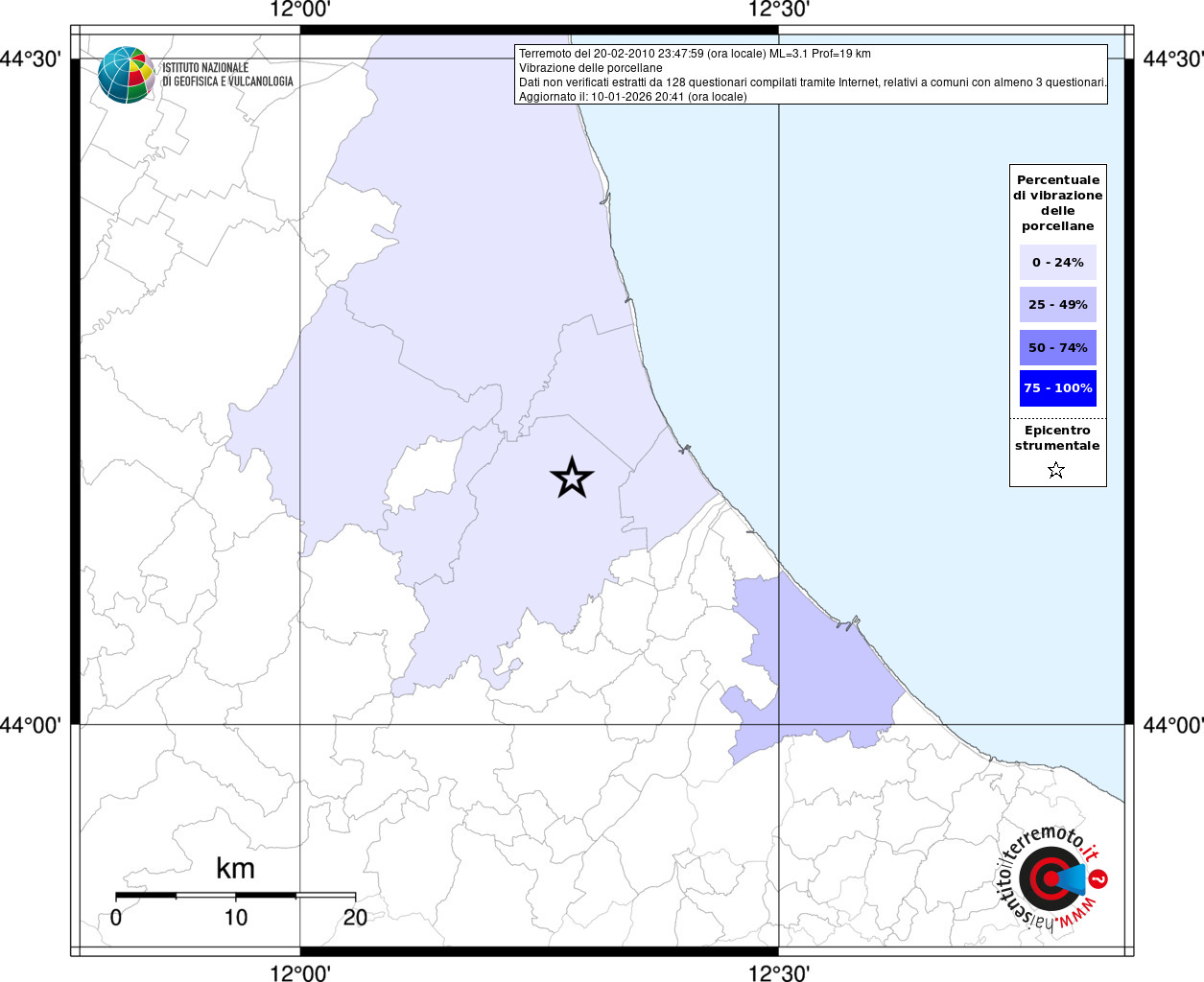The width and height of the screenshot is (1204, 982).
Task: Click the bottom 12°00' longitude label
Action: (x=300, y=973)
